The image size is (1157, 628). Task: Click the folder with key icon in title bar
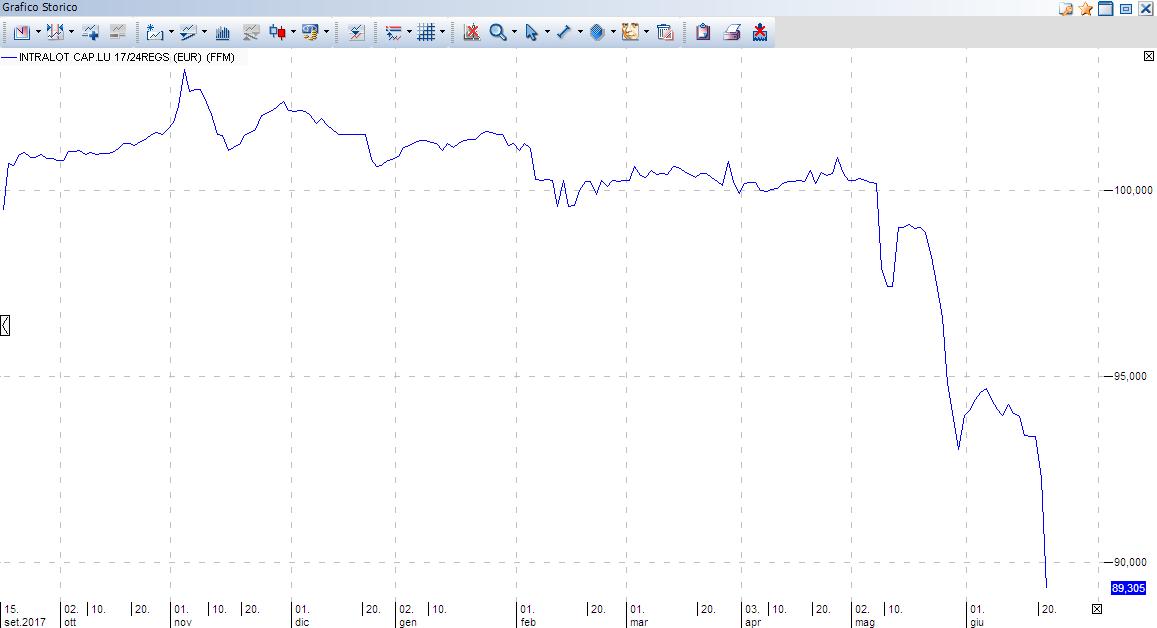click(x=1066, y=9)
